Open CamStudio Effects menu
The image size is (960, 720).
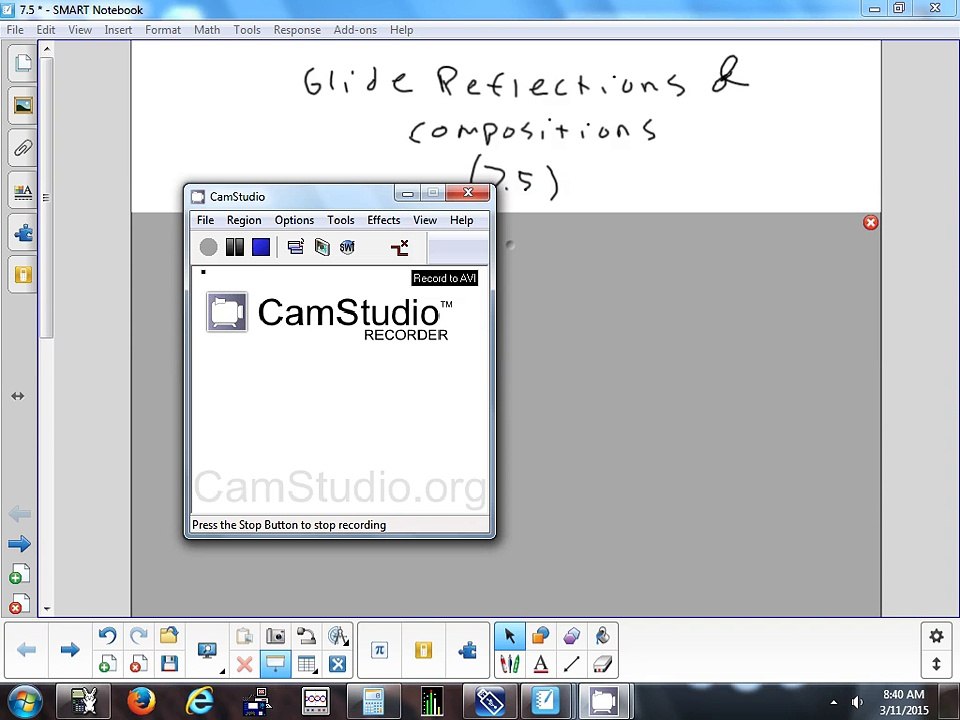pos(383,220)
